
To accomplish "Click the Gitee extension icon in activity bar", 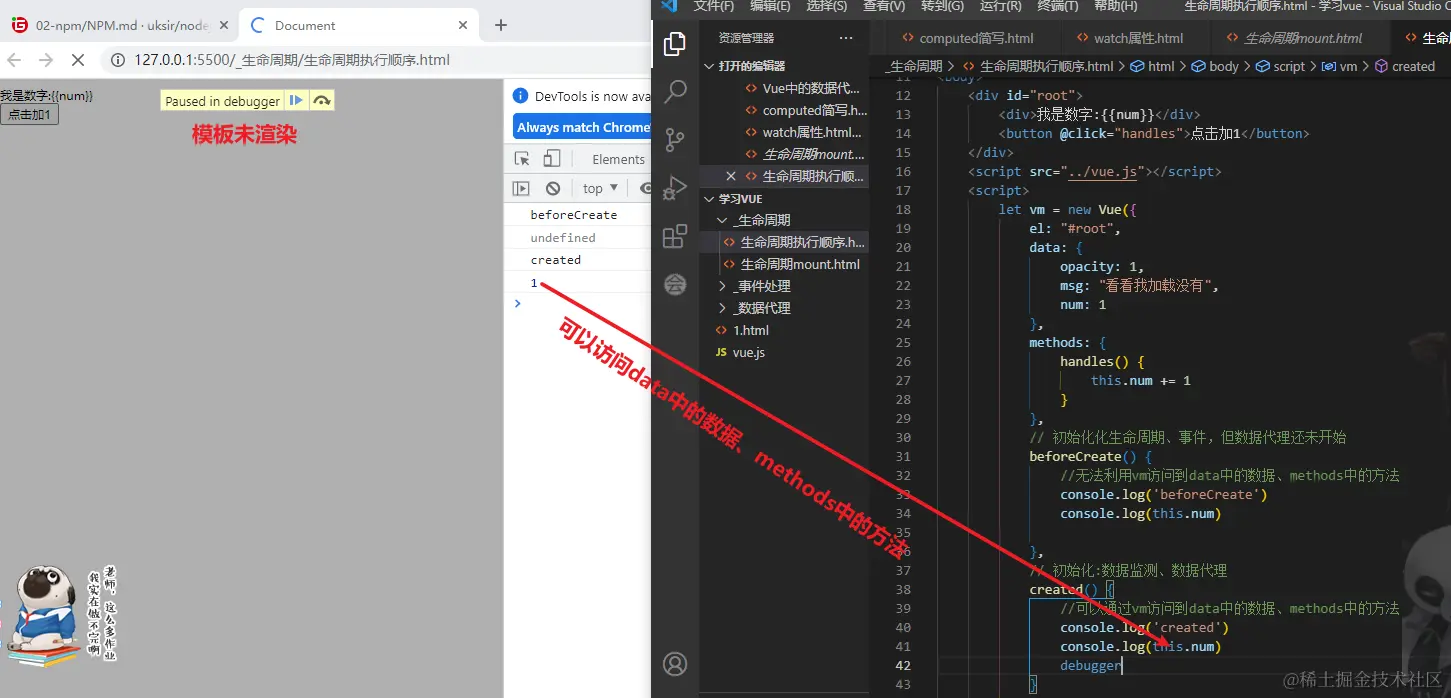I will point(675,284).
